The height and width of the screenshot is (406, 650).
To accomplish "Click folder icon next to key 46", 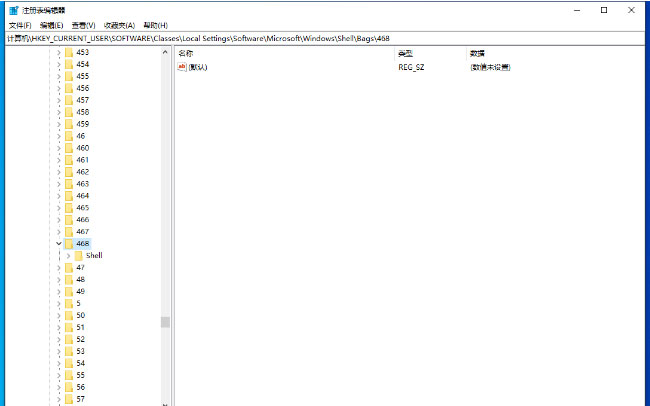I will 68,136.
